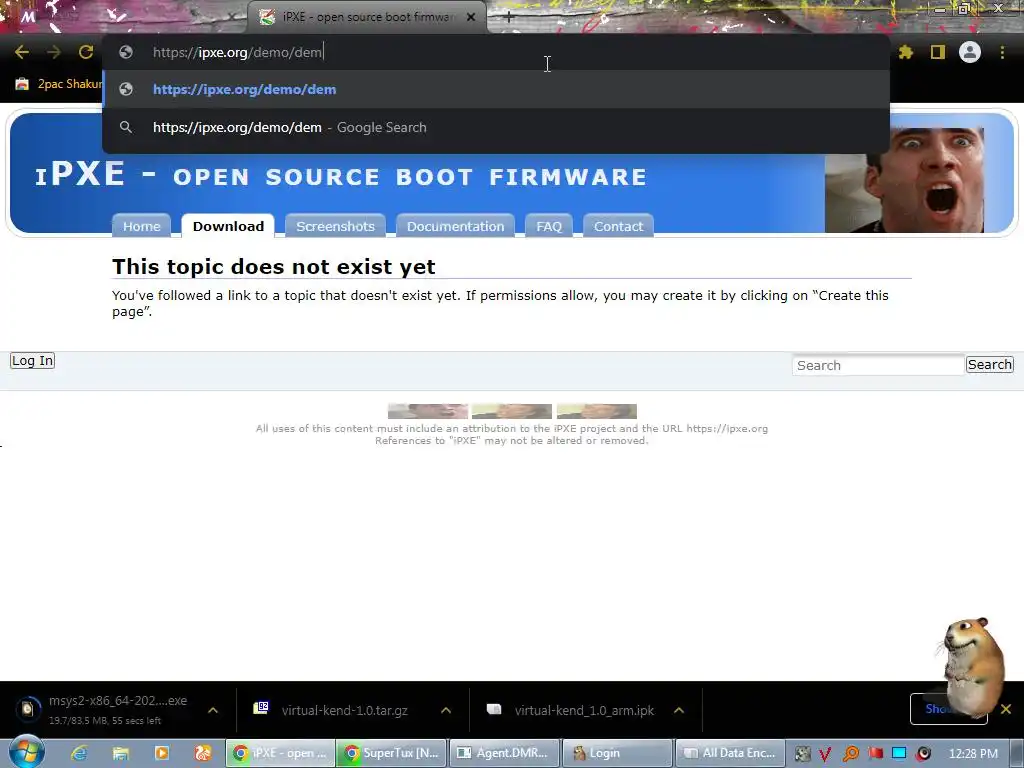Select the https://ipxe.org/demo/dem URL suggestion
This screenshot has height=768, width=1024.
[496, 89]
